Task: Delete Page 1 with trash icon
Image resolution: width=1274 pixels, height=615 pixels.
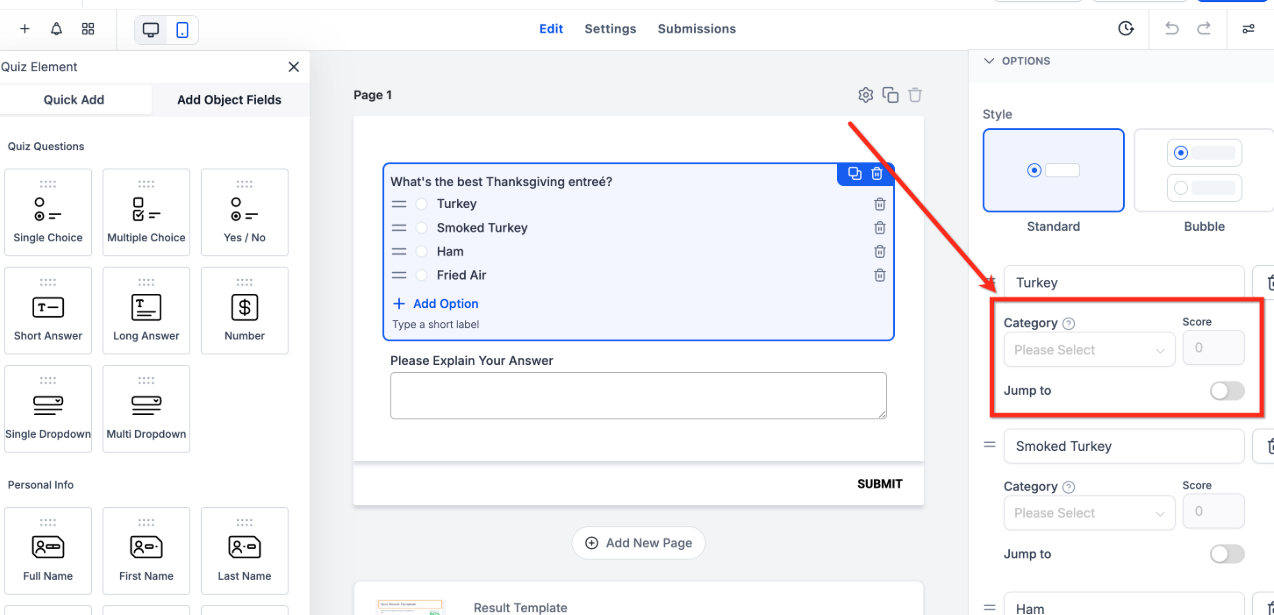Action: point(915,95)
